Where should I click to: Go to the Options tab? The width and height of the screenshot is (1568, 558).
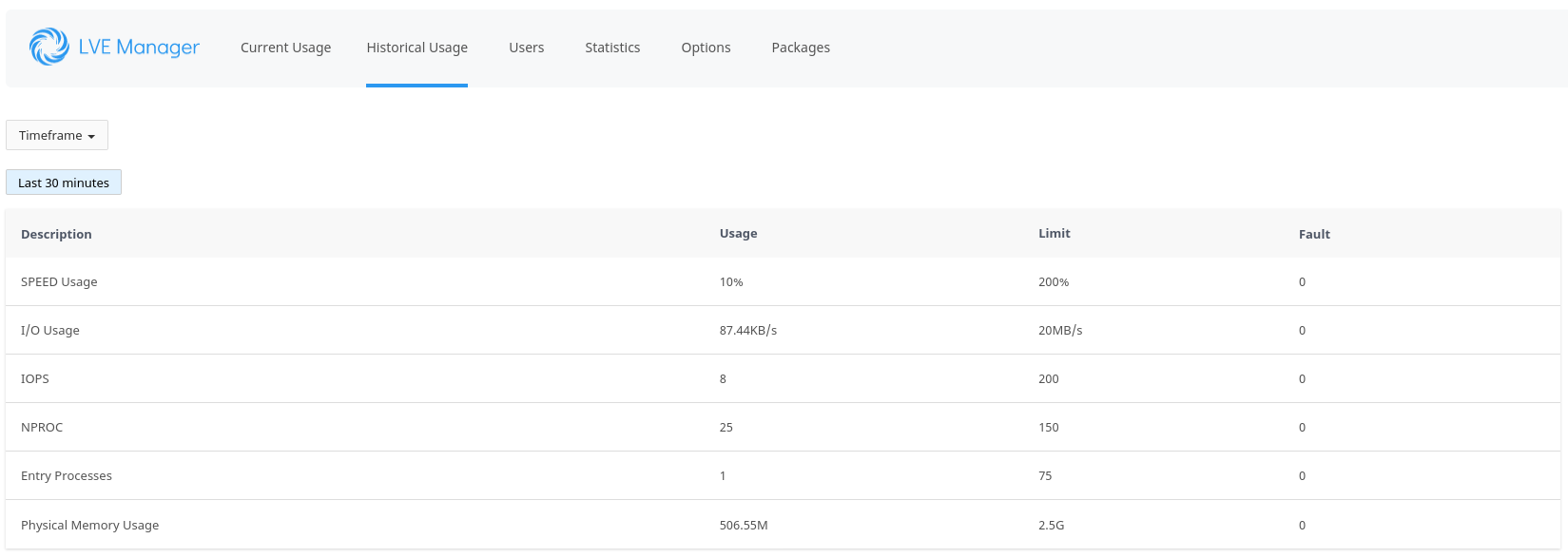(x=706, y=48)
